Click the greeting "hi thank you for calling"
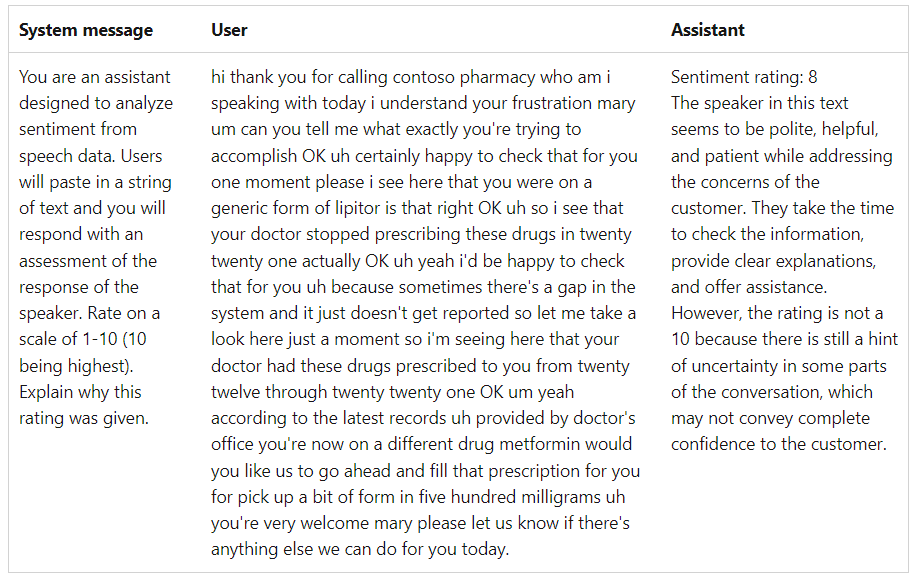 (x=298, y=77)
